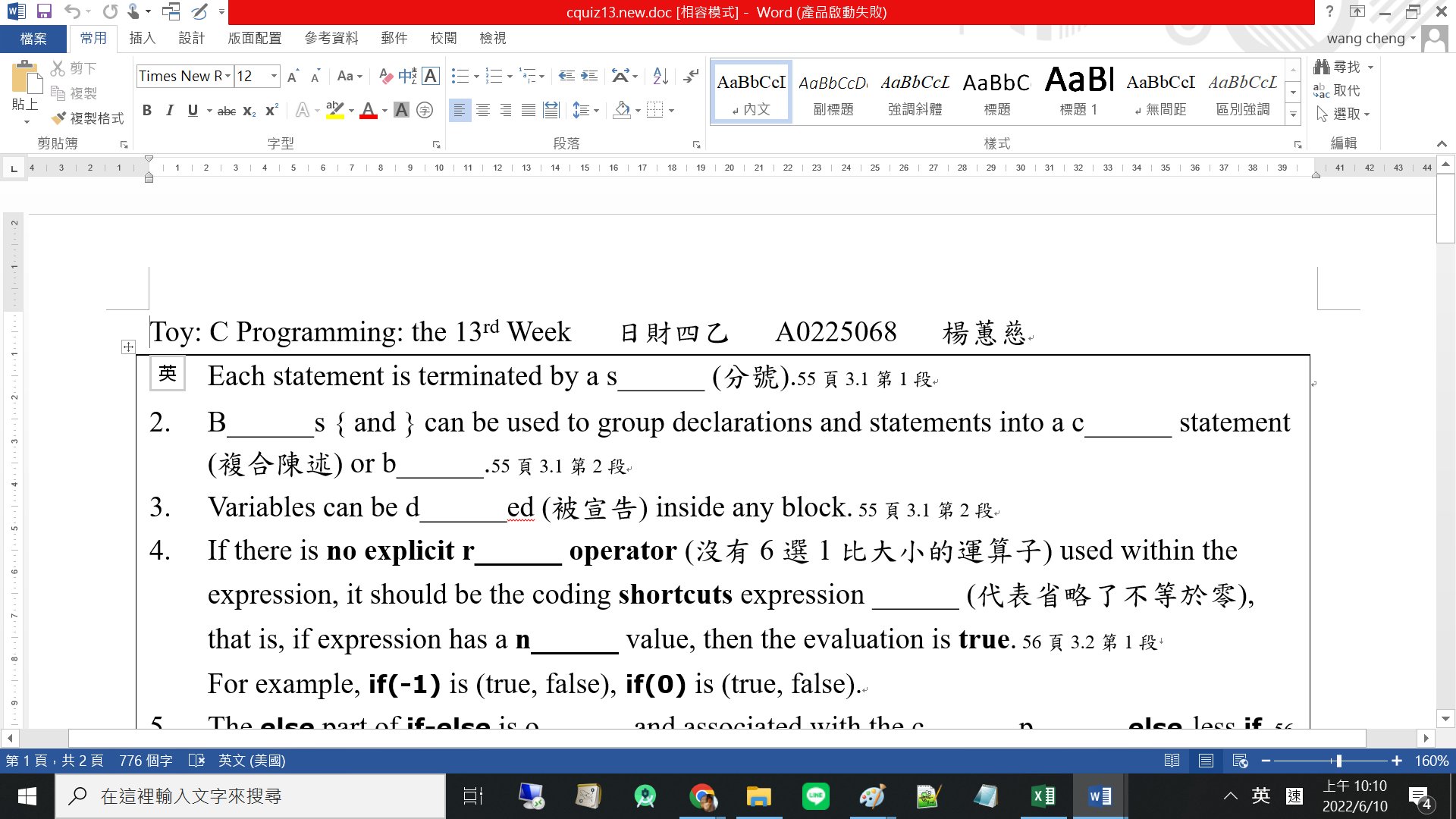Image resolution: width=1456 pixels, height=819 pixels.
Task: Click the Copy 複製 icon
Action: click(x=58, y=93)
